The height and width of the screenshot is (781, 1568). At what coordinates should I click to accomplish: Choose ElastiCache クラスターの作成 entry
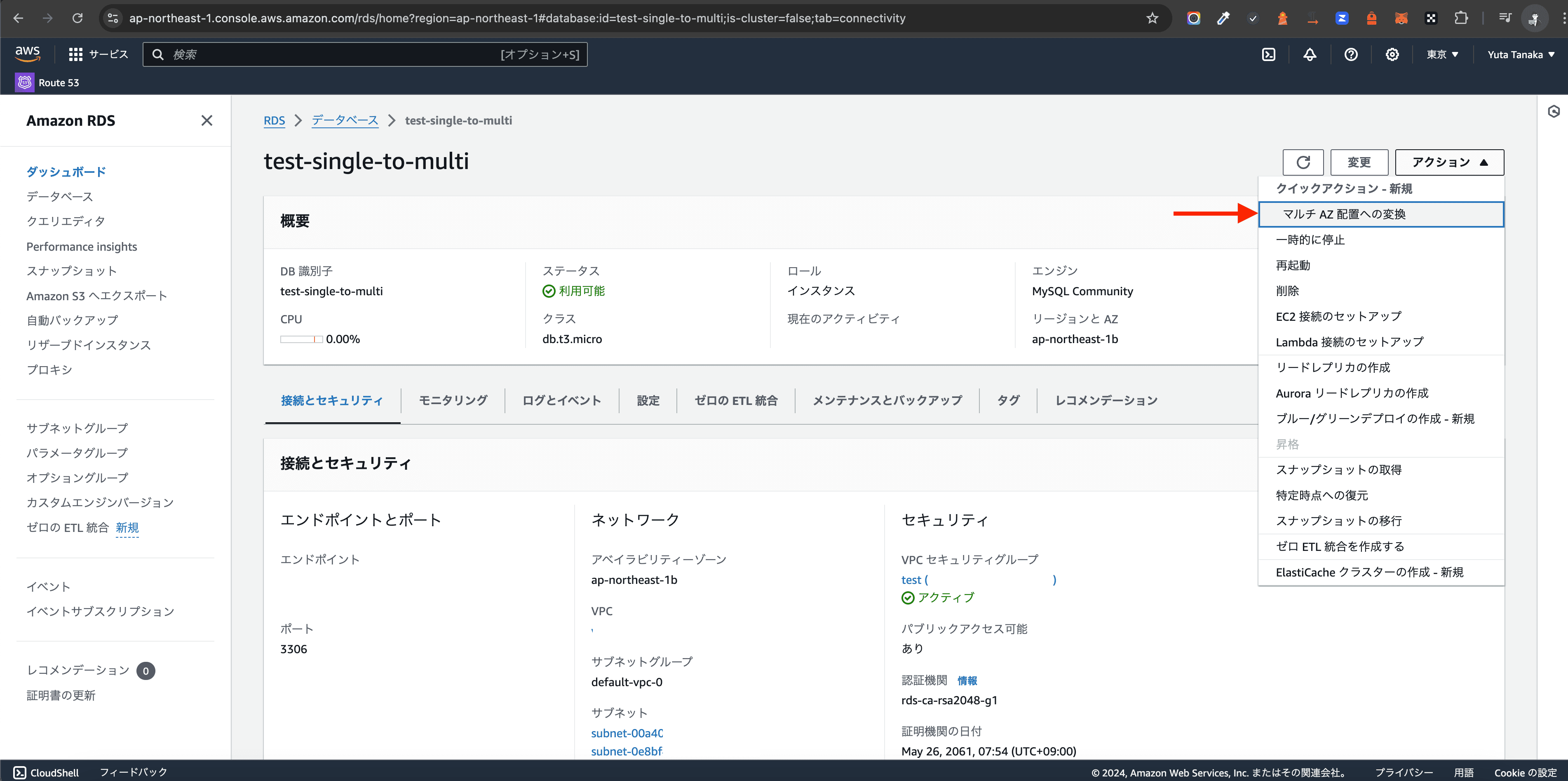click(x=1380, y=572)
